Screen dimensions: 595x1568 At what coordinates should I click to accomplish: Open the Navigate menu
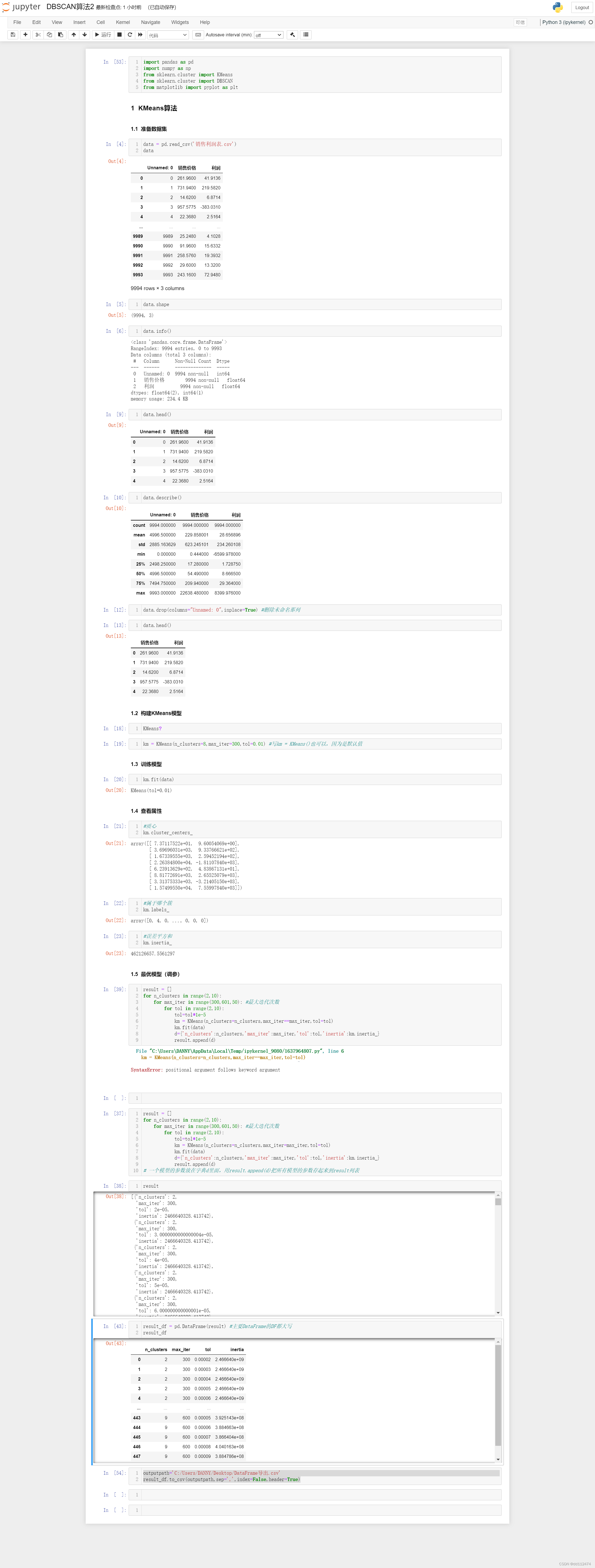pyautogui.click(x=150, y=23)
